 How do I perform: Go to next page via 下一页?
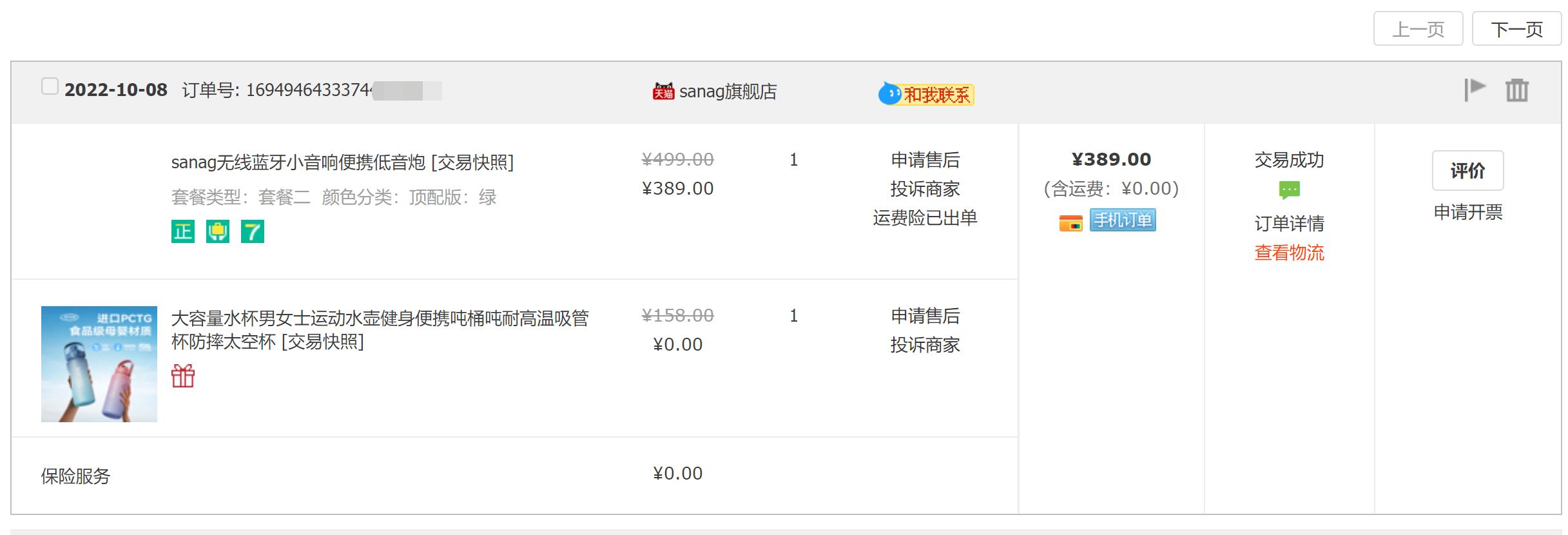[1516, 28]
